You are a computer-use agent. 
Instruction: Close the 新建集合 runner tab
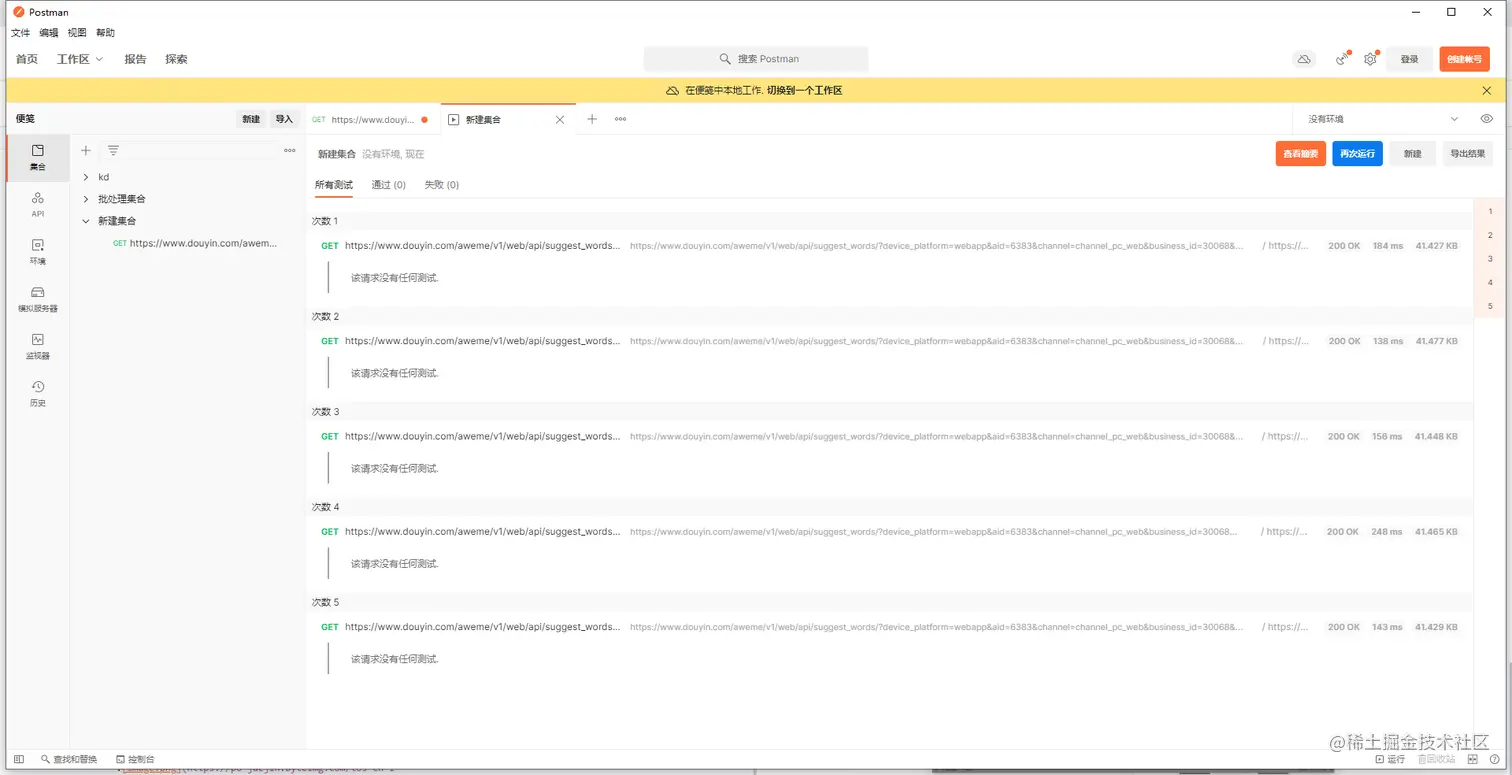560,119
